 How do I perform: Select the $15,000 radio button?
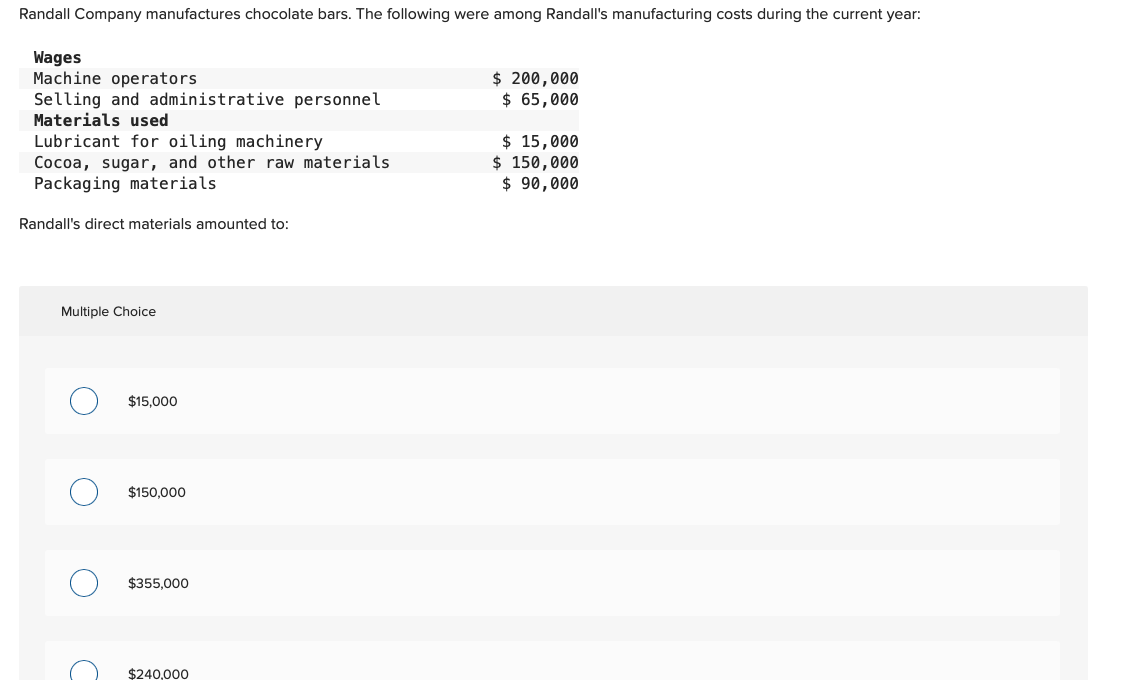(84, 401)
